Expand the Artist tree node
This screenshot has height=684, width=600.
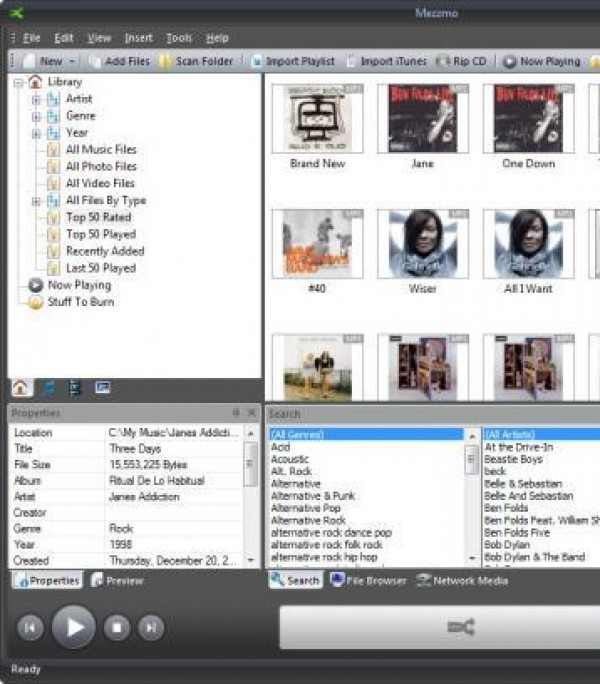(x=36, y=99)
